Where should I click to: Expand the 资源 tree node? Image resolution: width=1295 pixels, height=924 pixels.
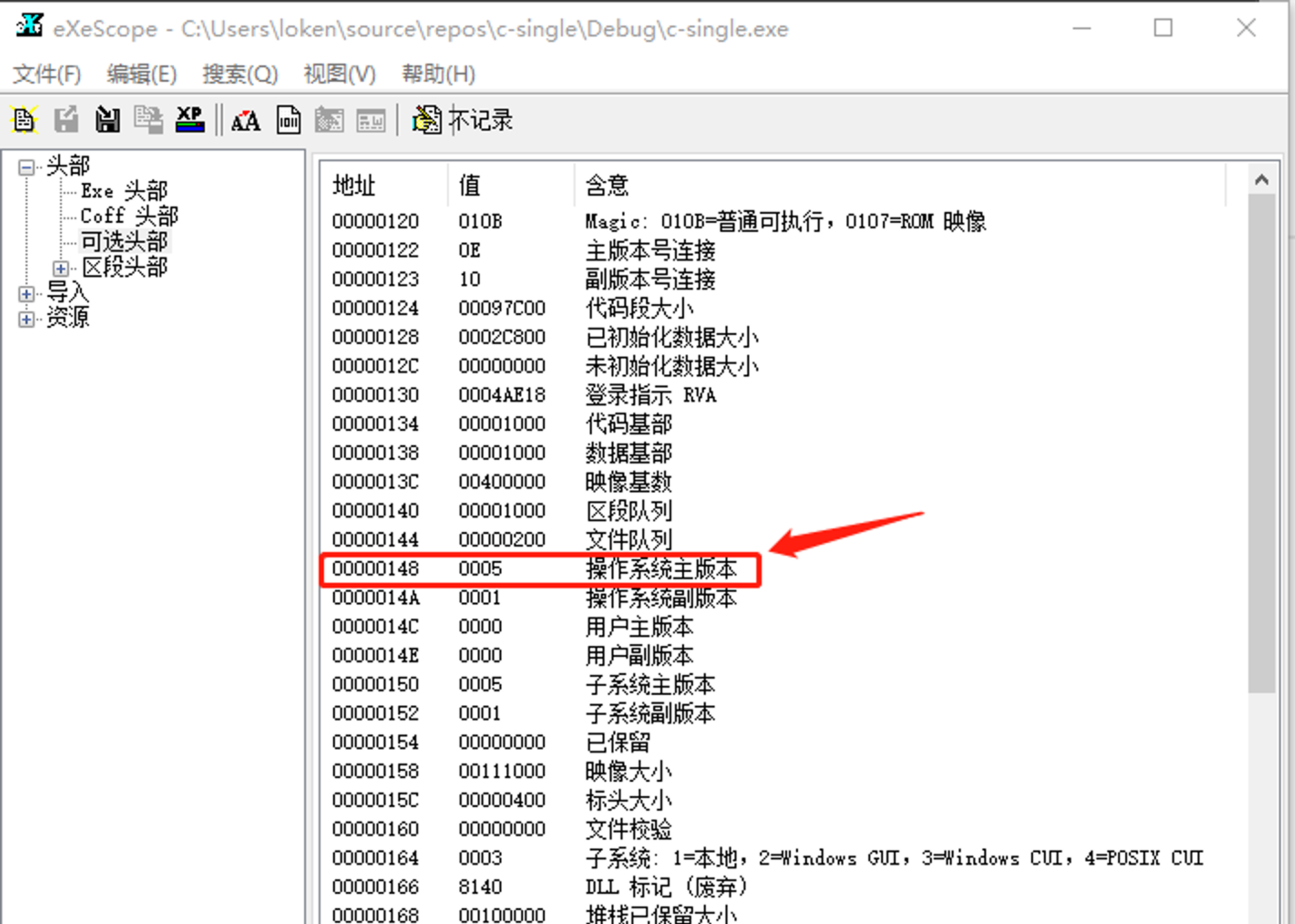coord(26,319)
